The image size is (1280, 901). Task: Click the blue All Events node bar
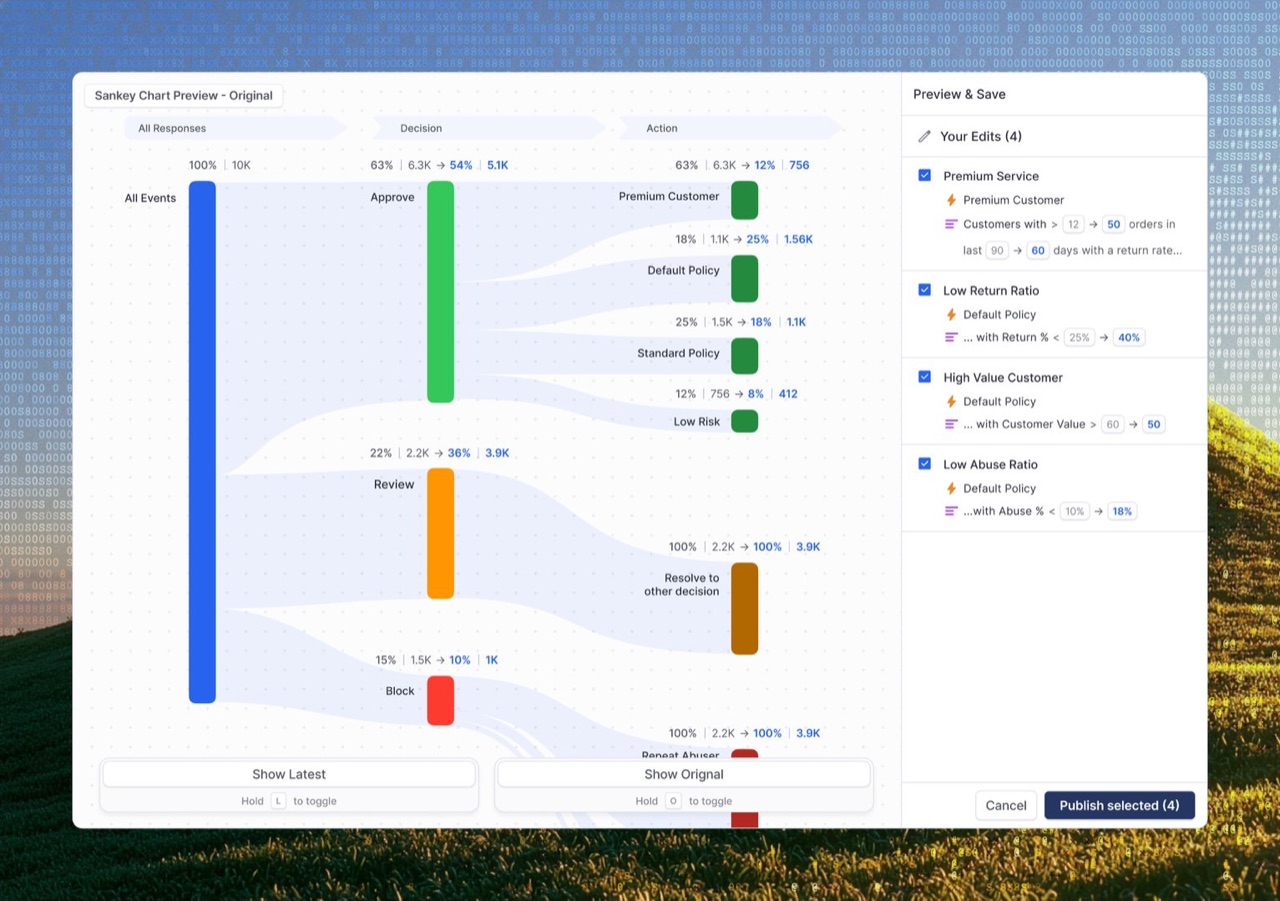click(x=202, y=442)
